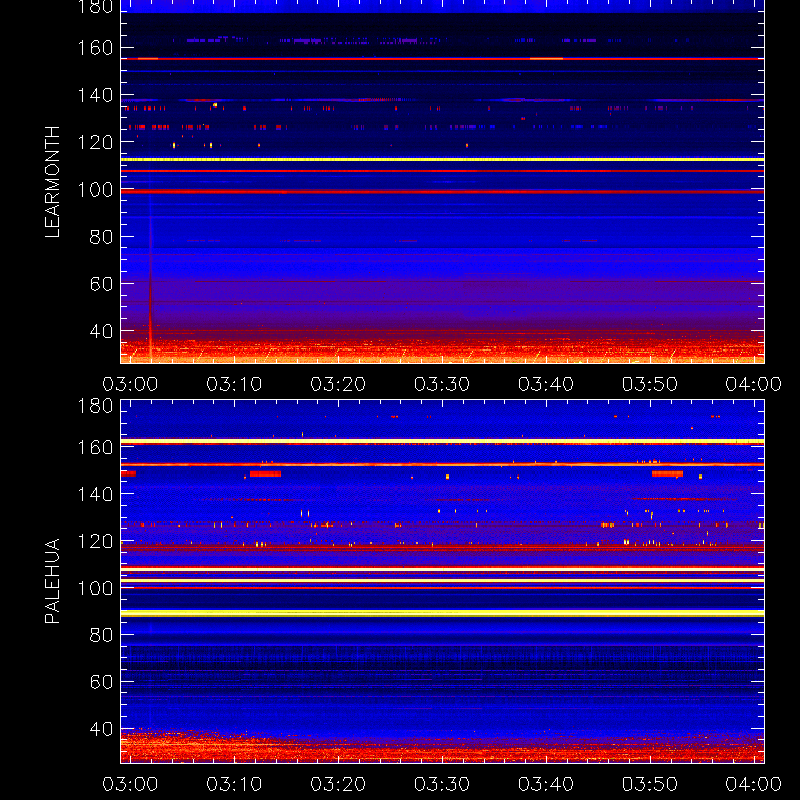Select the Learmonth spectrogram plot area
The image size is (800, 800).
click(x=442, y=182)
